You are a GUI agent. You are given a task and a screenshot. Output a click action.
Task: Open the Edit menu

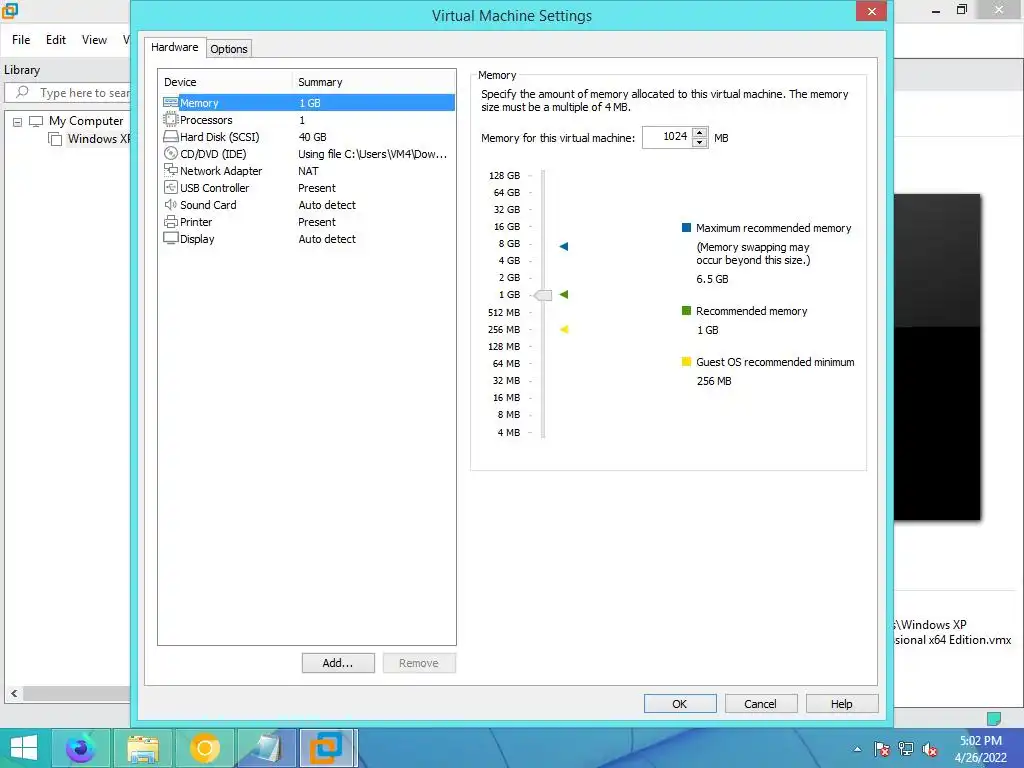[x=56, y=40]
